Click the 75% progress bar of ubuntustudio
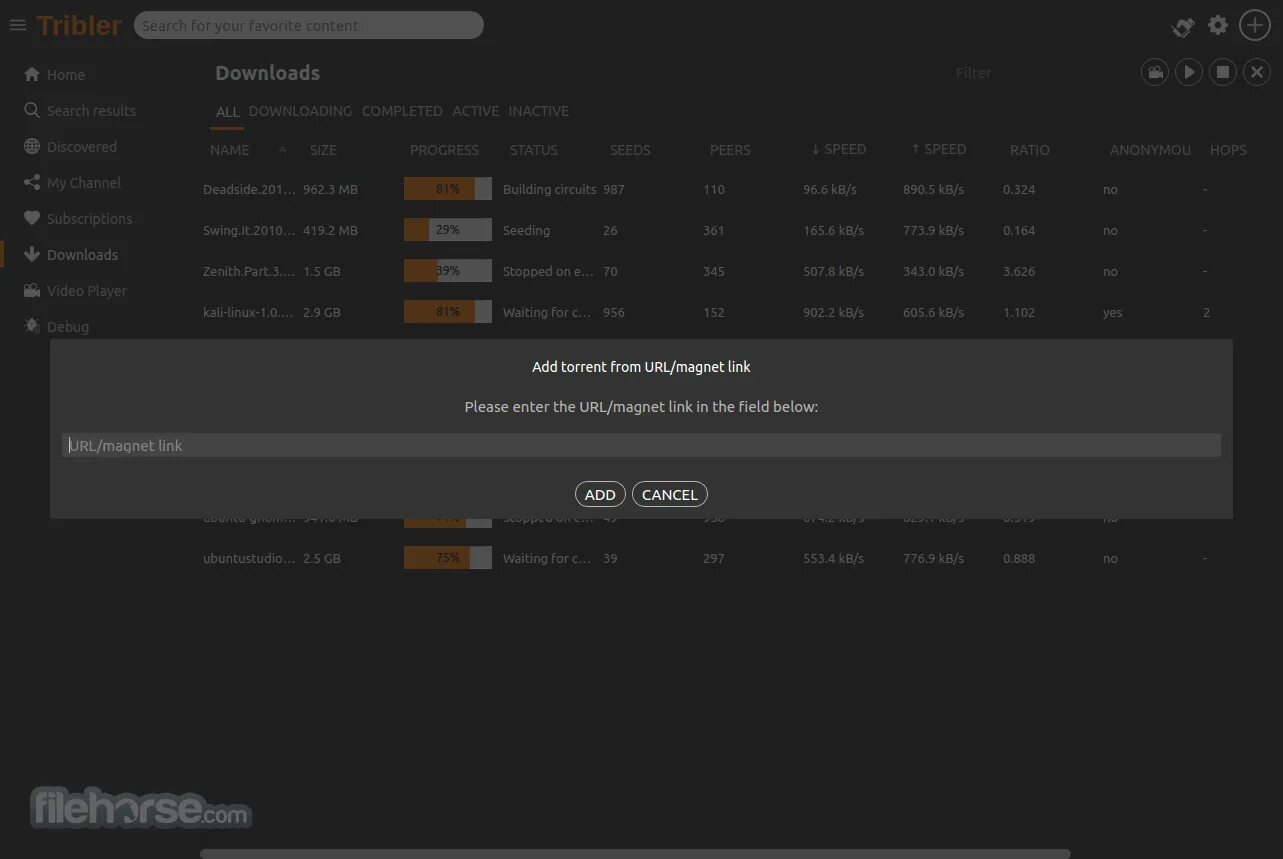This screenshot has width=1283, height=859. (x=448, y=558)
